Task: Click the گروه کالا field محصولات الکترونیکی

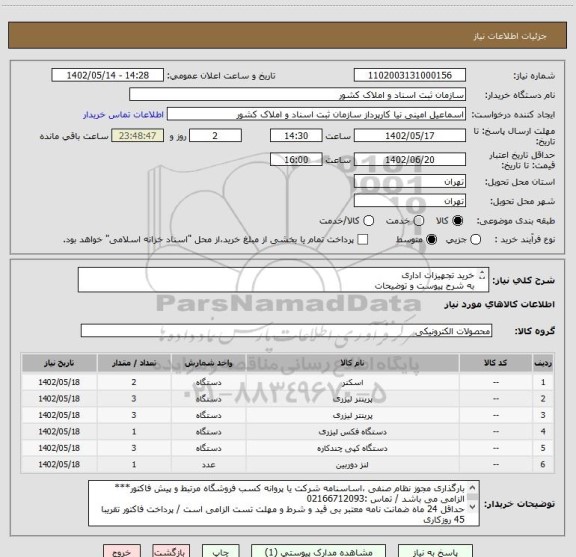Action: 286,331
